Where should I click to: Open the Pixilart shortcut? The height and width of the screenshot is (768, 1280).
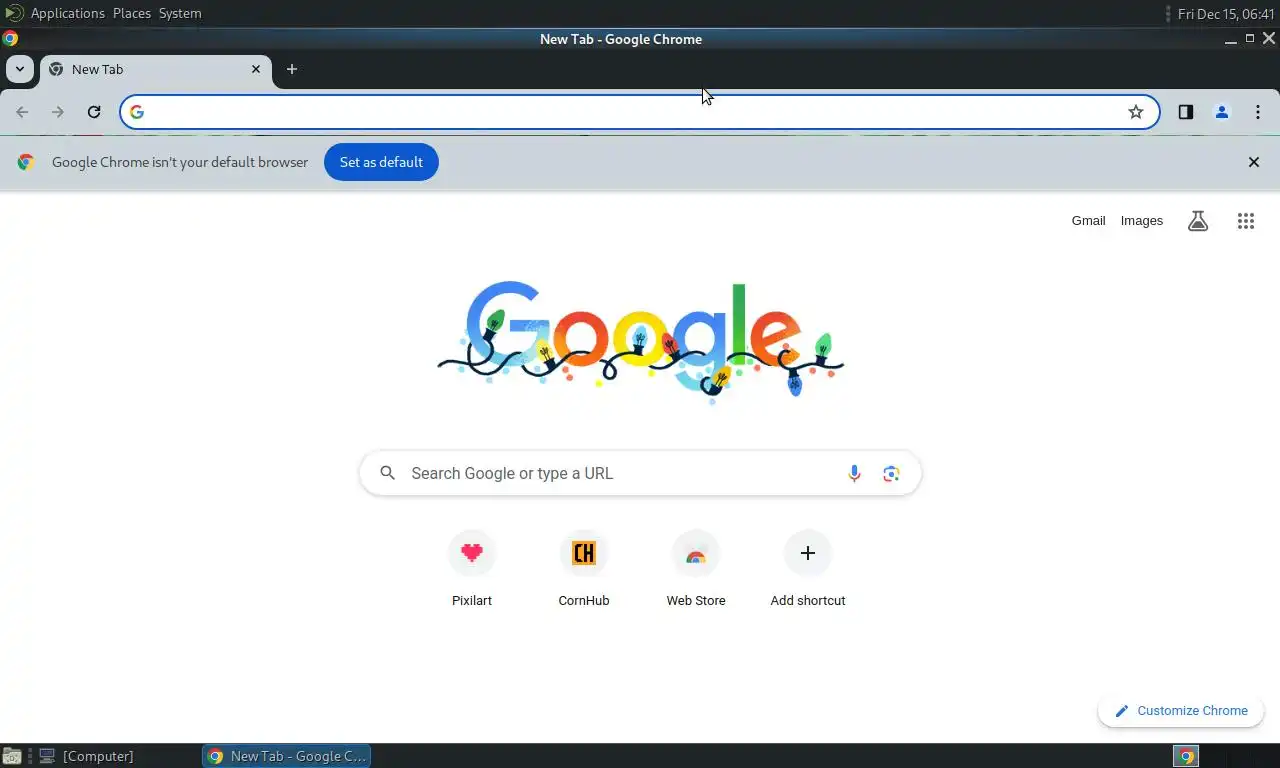pos(472,569)
